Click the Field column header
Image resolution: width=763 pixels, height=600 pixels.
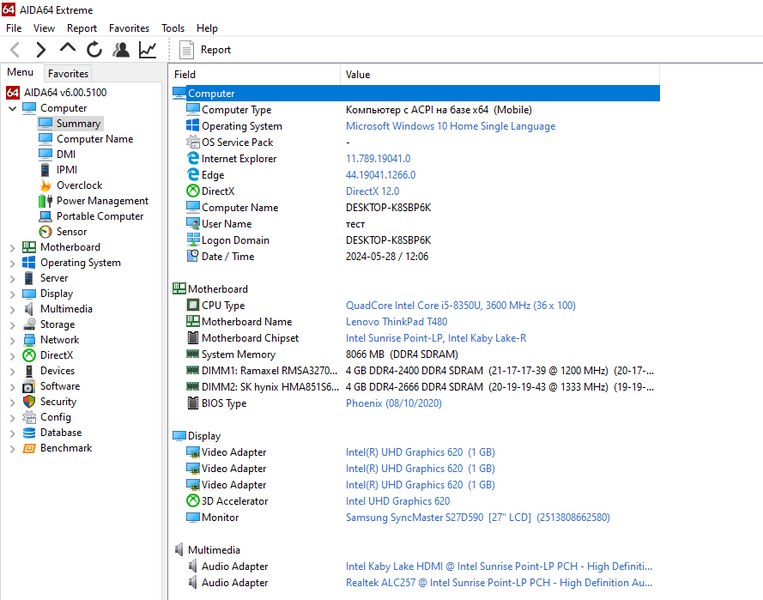[256, 74]
